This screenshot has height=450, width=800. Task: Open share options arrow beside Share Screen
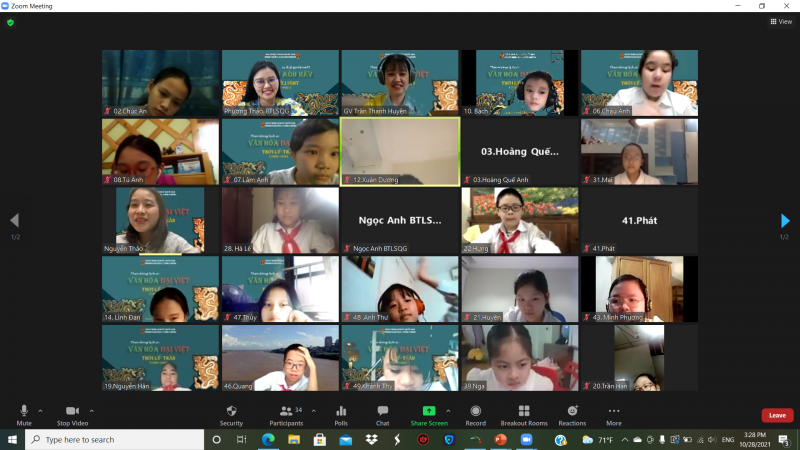(x=448, y=411)
